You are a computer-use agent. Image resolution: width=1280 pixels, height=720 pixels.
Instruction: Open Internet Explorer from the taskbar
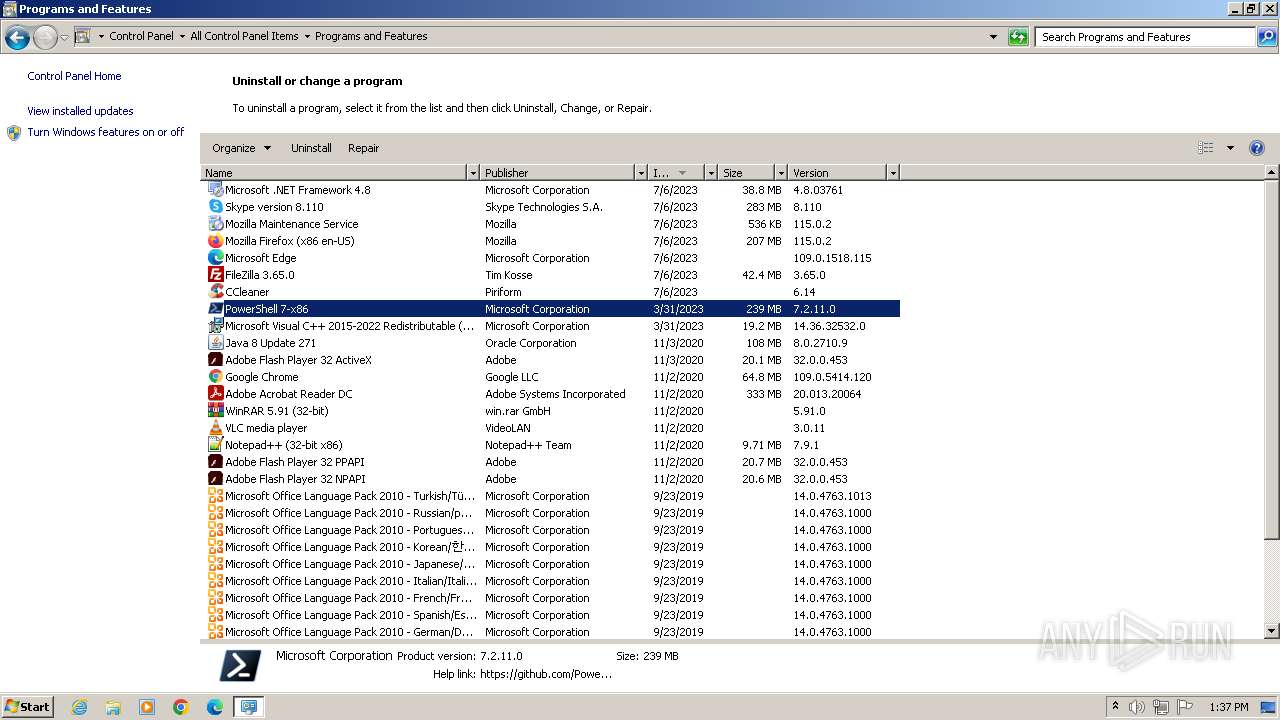pos(79,707)
